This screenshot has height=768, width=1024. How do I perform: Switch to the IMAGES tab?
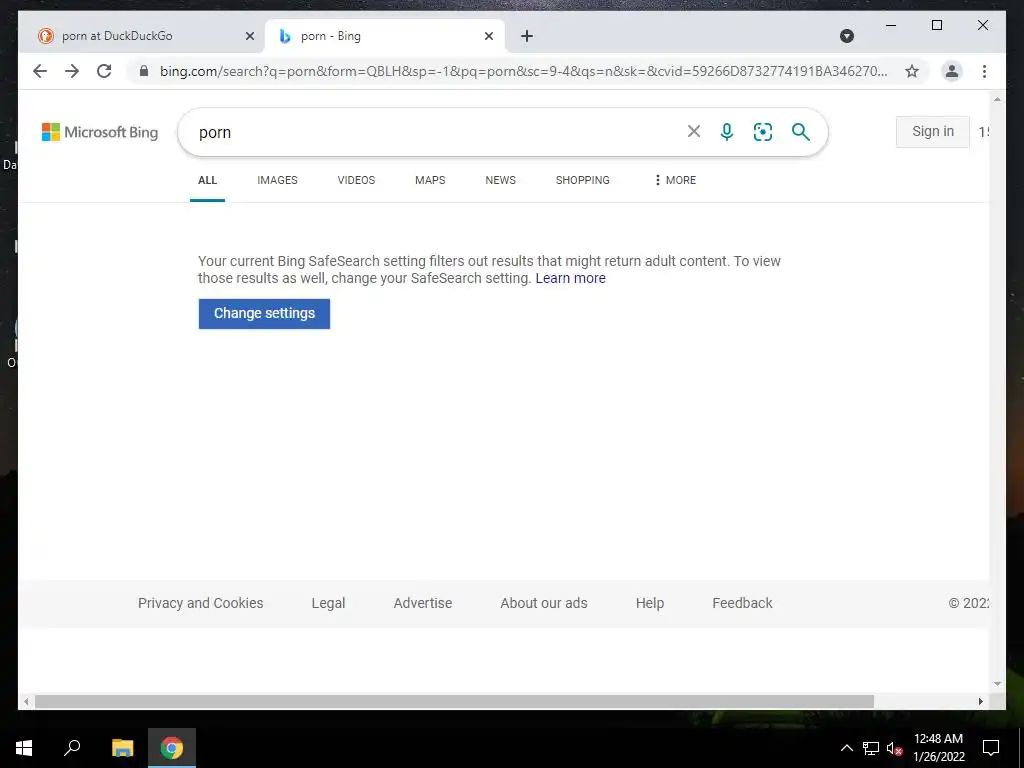click(x=277, y=180)
